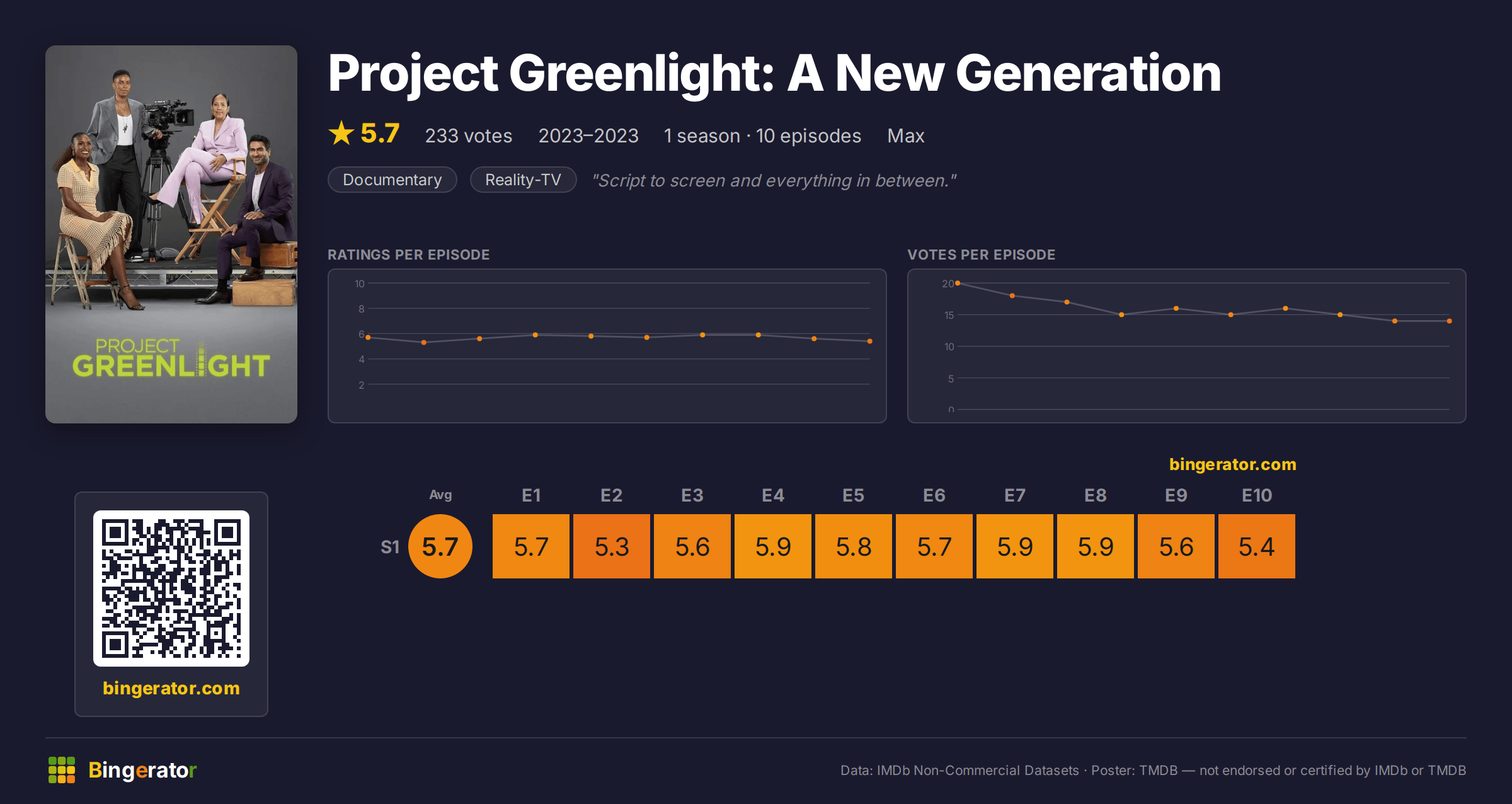The width and height of the screenshot is (1512, 804).
Task: Click the Bingerator grid logo icon
Action: (x=62, y=770)
